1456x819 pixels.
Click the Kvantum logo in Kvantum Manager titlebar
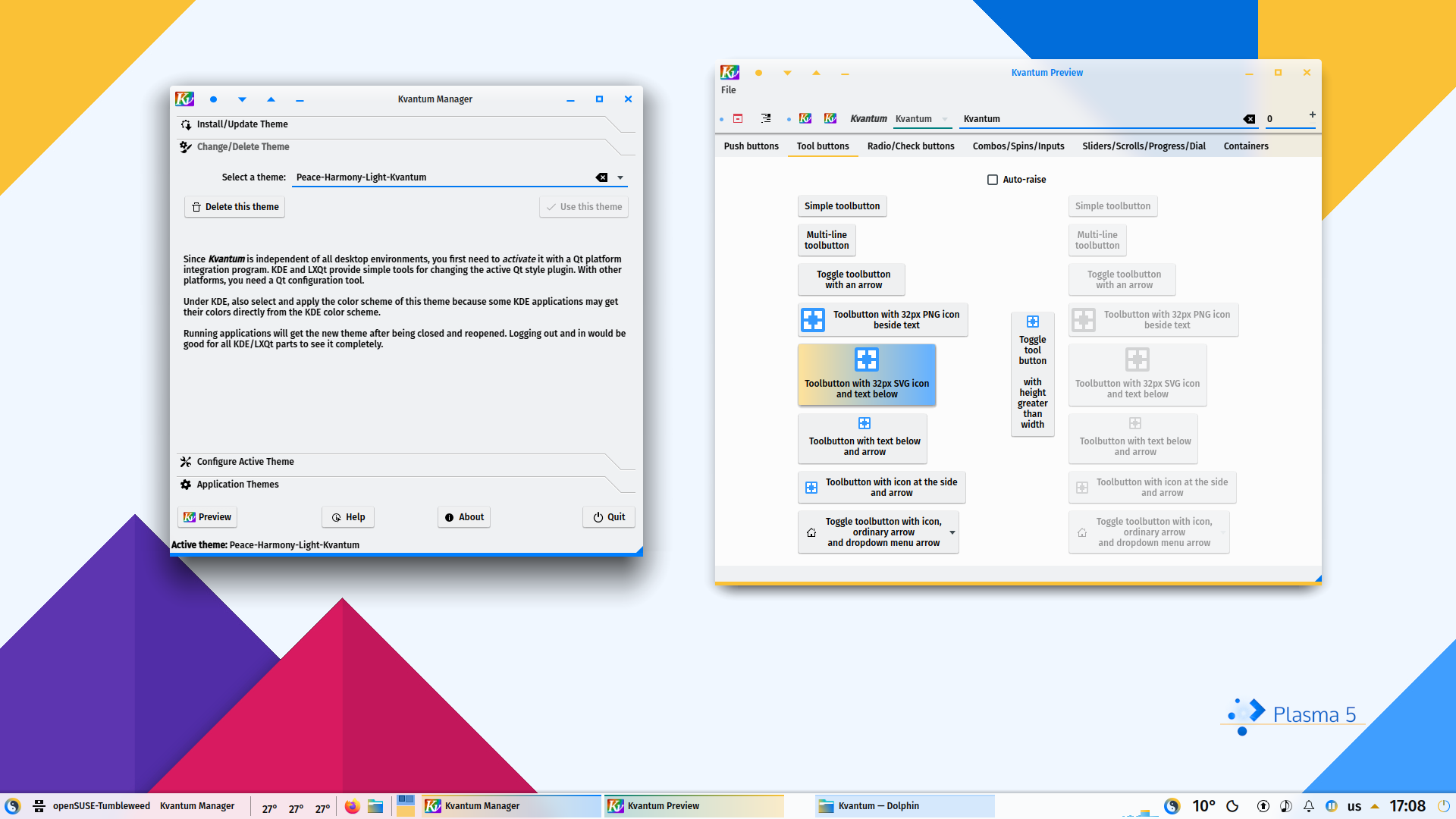[x=184, y=99]
